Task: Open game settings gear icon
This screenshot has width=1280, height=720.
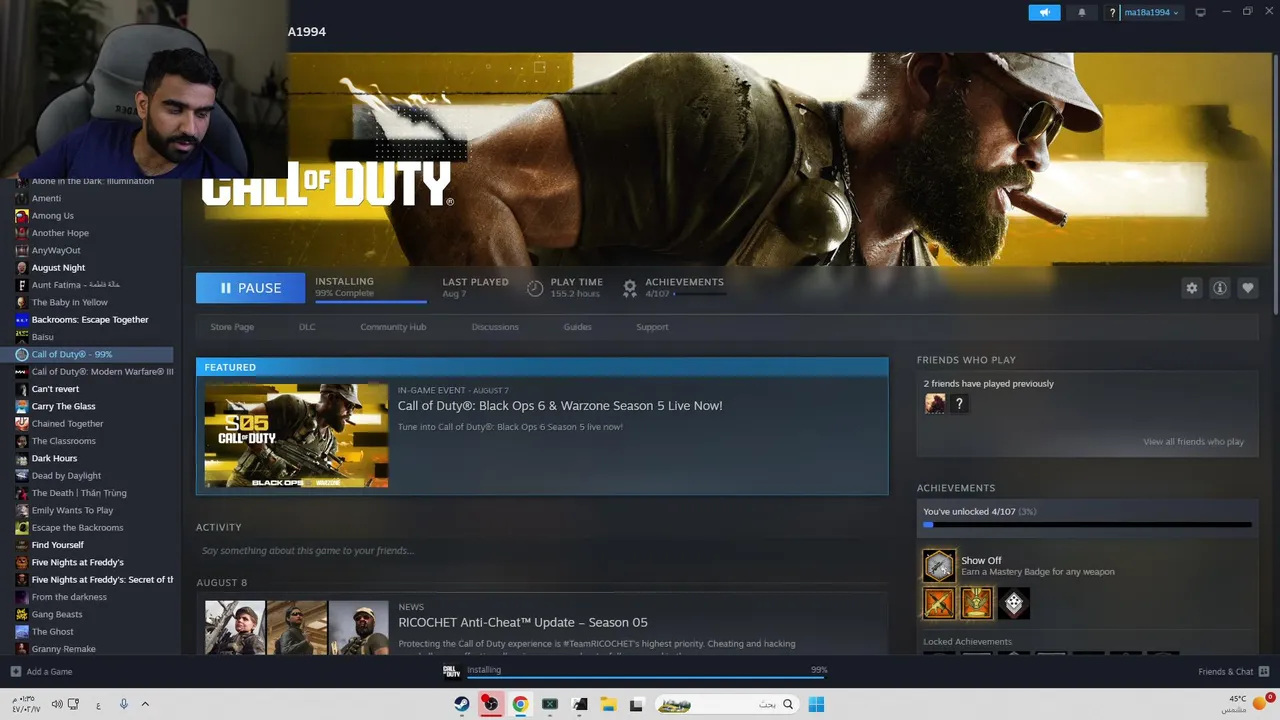Action: click(x=1192, y=288)
